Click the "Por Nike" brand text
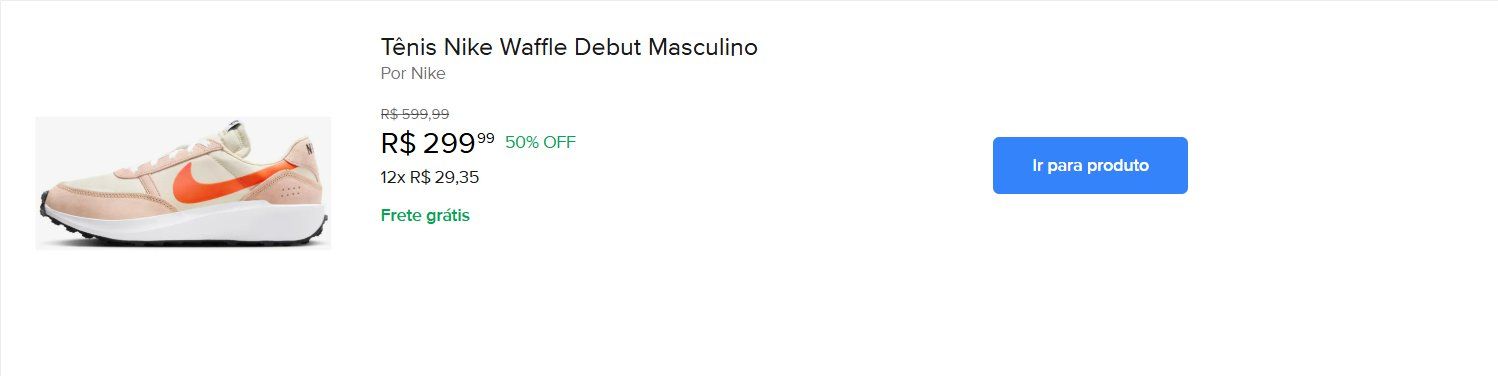The image size is (1498, 376). click(413, 73)
